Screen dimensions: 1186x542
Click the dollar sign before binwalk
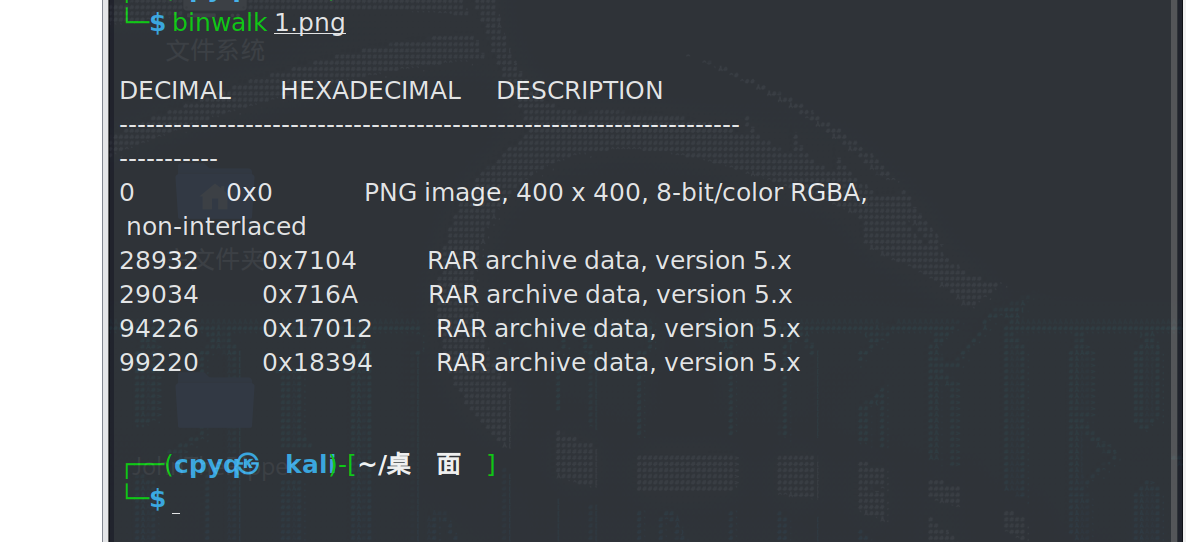(x=157, y=23)
